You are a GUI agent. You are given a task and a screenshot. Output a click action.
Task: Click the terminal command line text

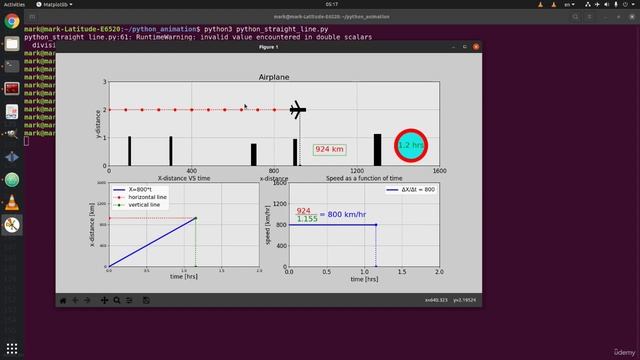click(266, 29)
